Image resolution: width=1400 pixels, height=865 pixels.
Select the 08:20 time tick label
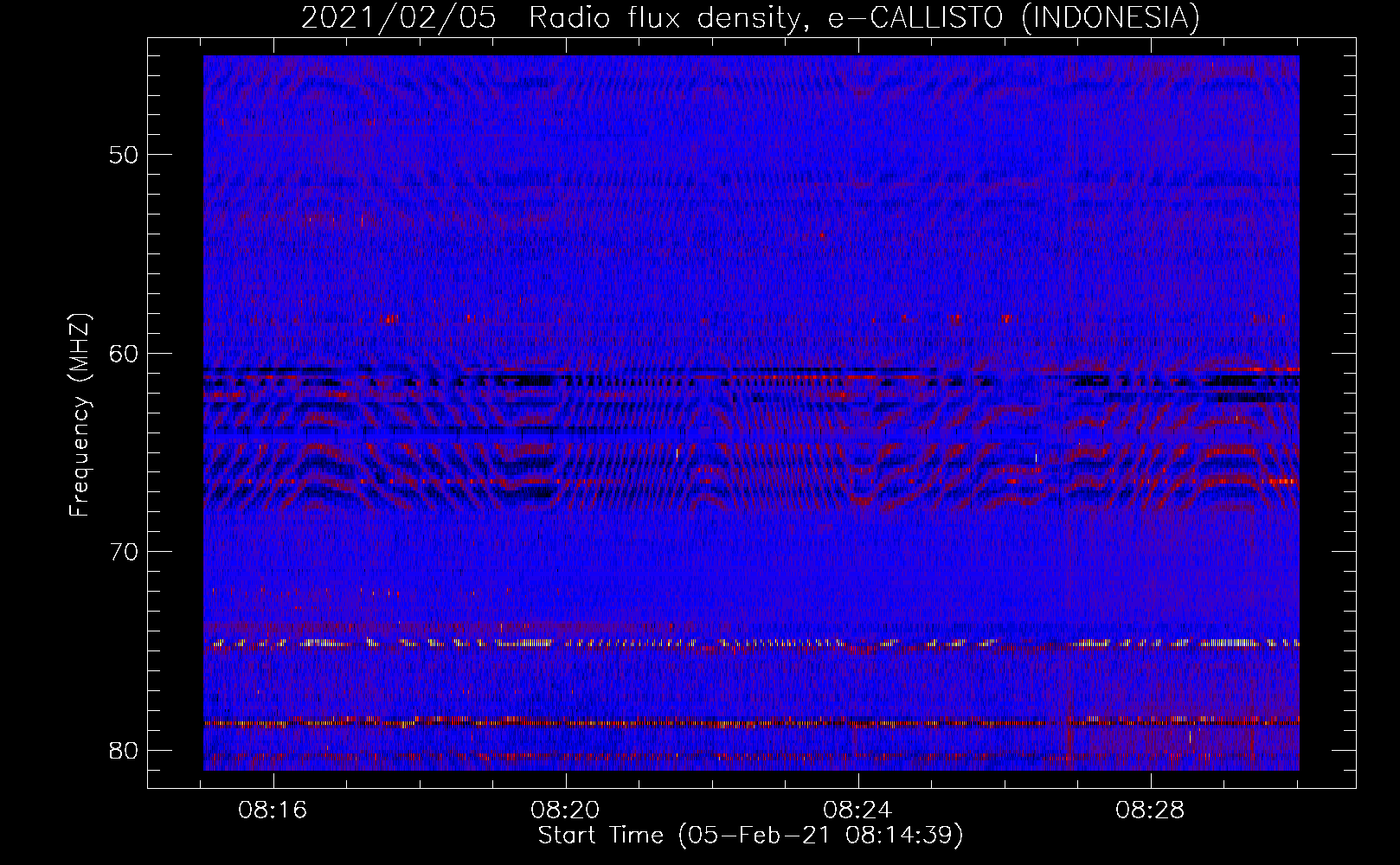[566, 811]
